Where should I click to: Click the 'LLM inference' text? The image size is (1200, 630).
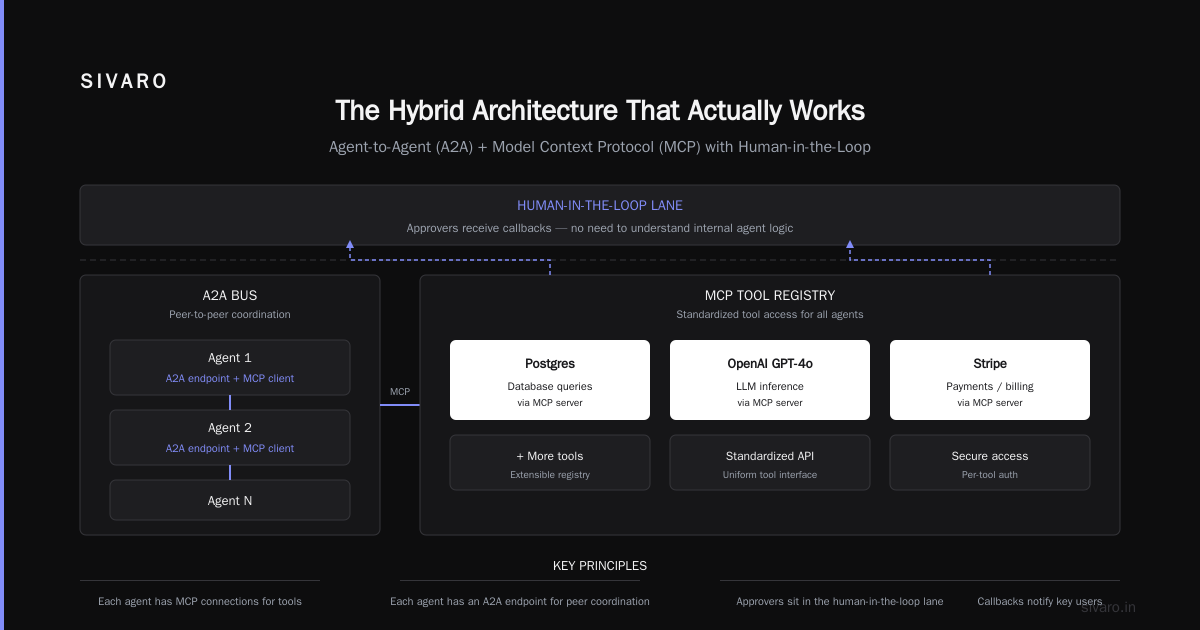[x=770, y=386]
